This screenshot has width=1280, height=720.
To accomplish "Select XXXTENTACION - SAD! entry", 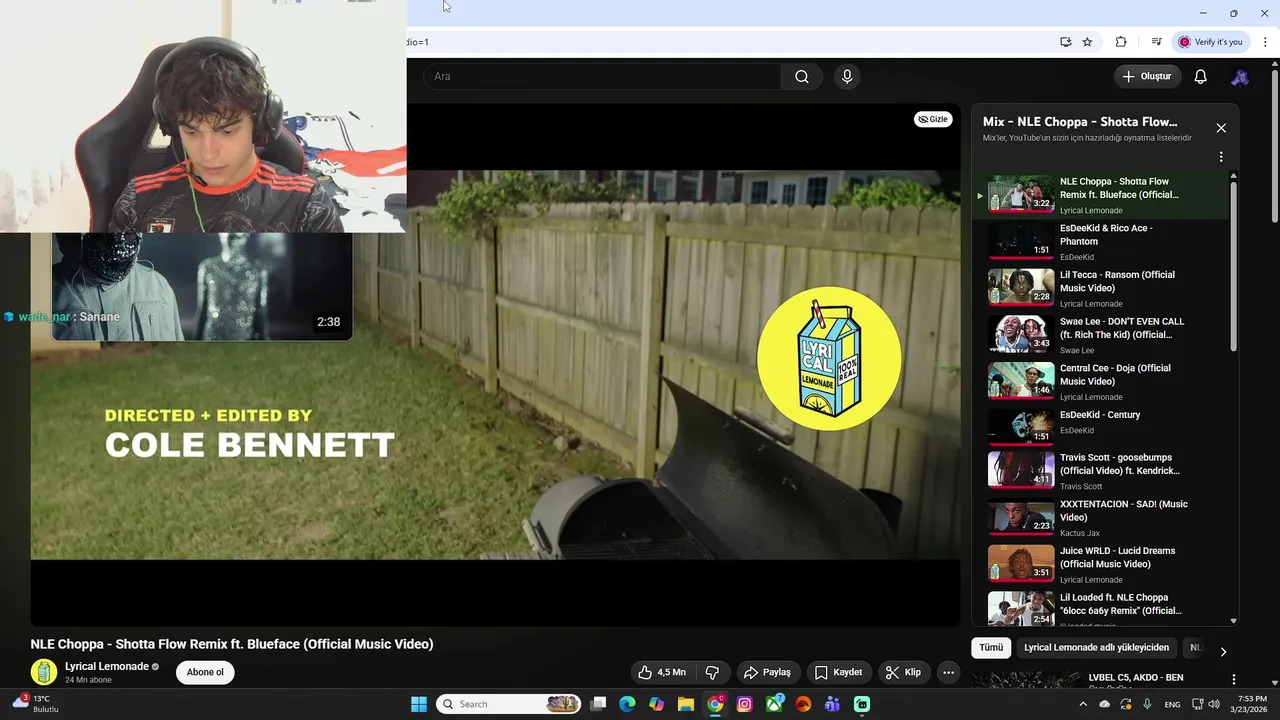I will point(1100,518).
